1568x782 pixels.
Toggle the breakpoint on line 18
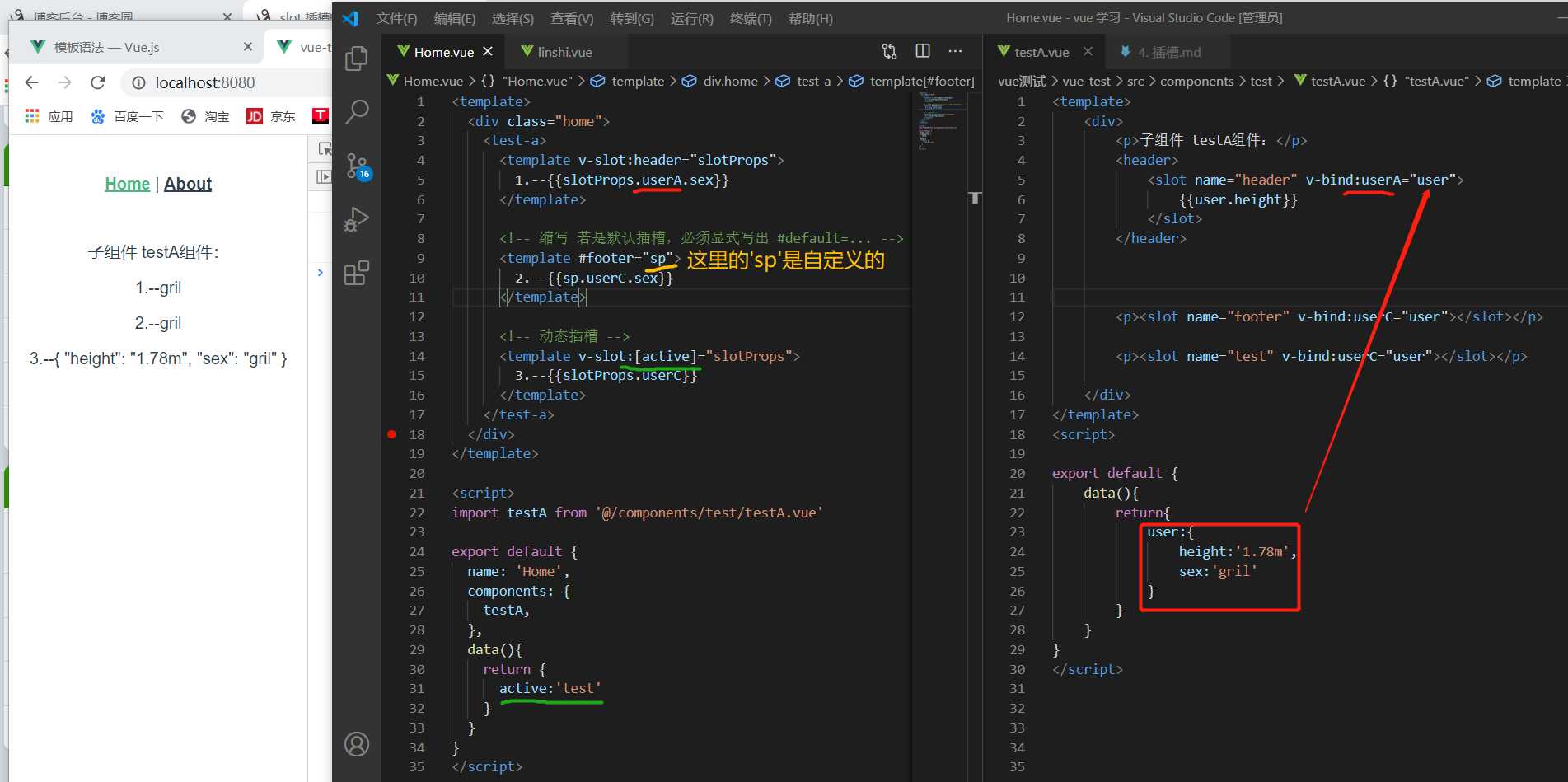click(392, 434)
